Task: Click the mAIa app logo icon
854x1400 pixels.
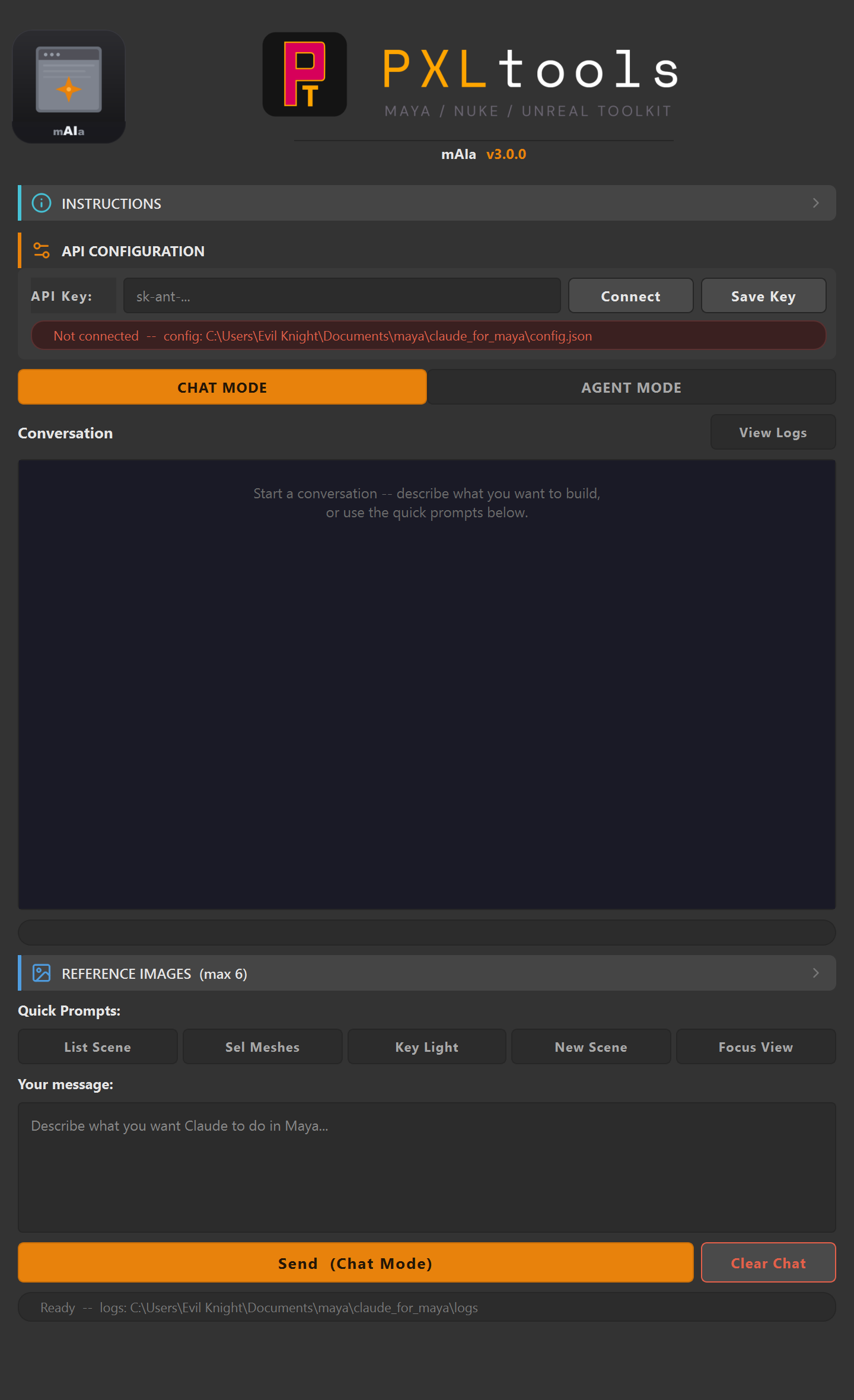Action: 69,87
